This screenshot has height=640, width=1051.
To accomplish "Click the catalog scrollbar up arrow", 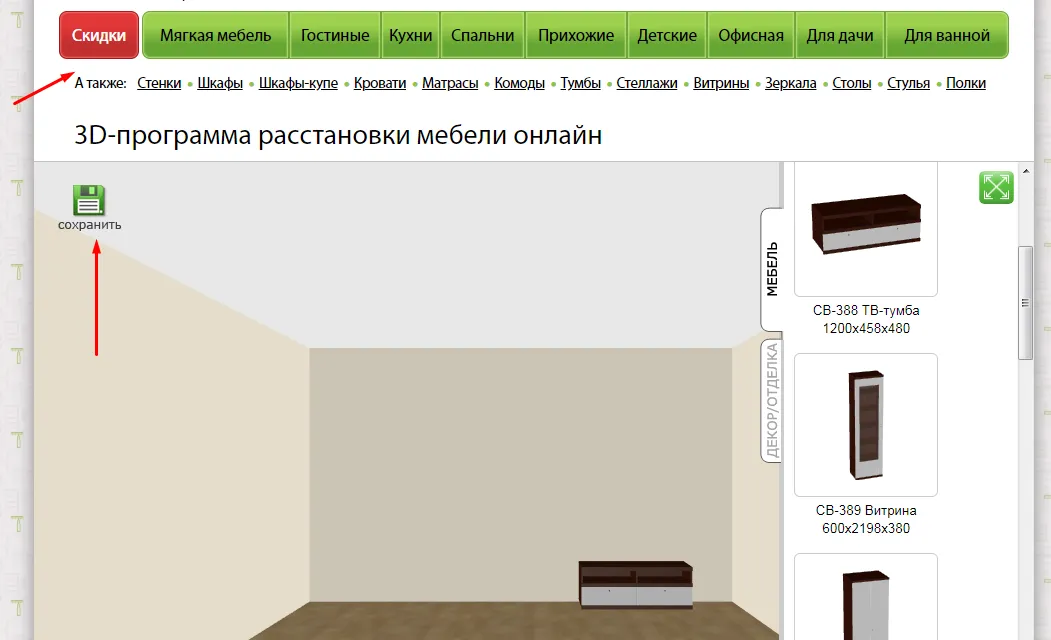I will tap(1026, 172).
